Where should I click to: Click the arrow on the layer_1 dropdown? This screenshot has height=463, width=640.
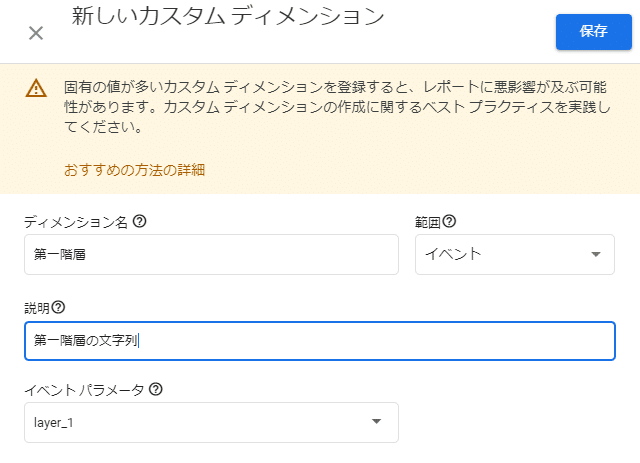(x=376, y=421)
